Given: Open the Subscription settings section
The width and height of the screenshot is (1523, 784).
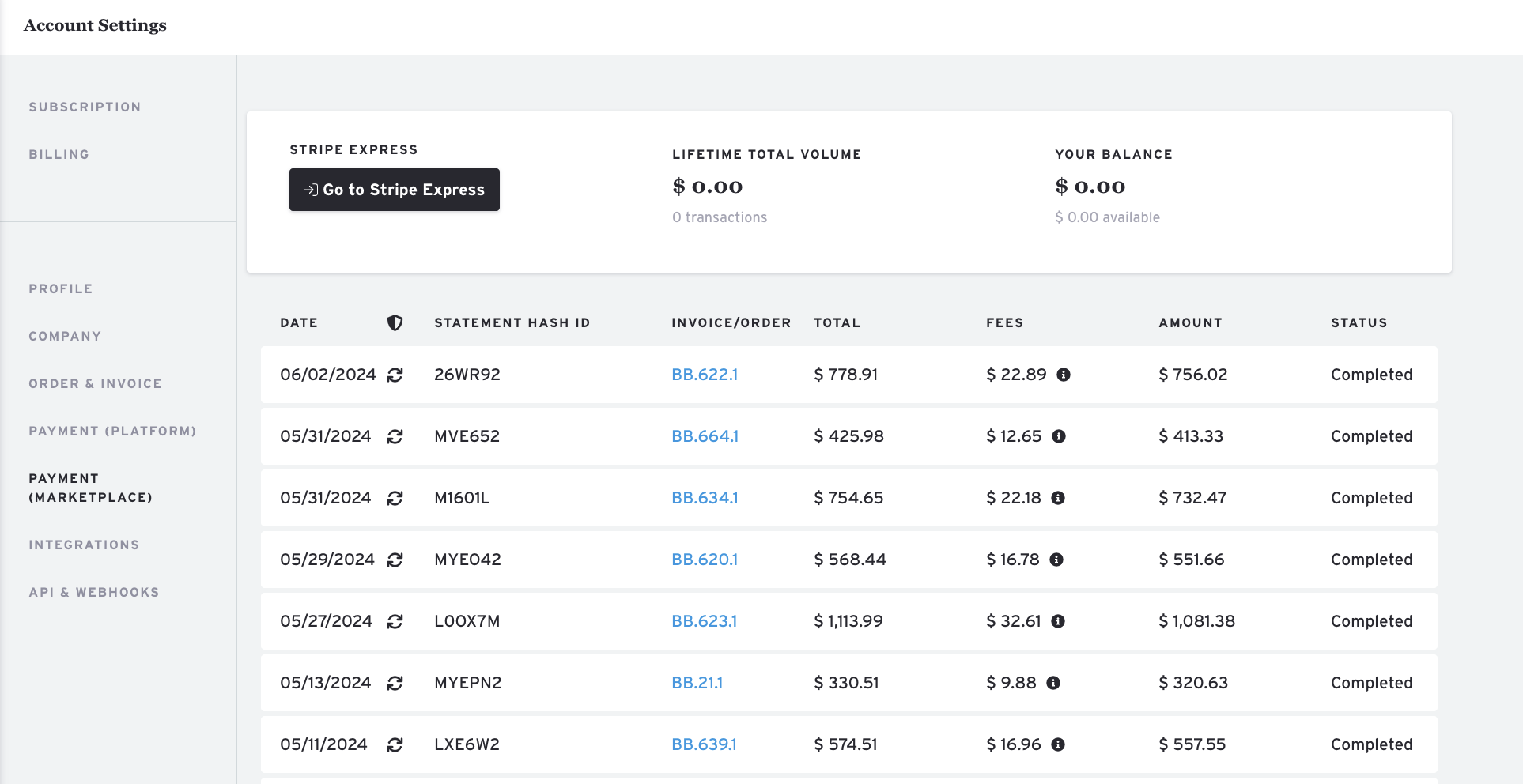Looking at the screenshot, I should (x=85, y=107).
